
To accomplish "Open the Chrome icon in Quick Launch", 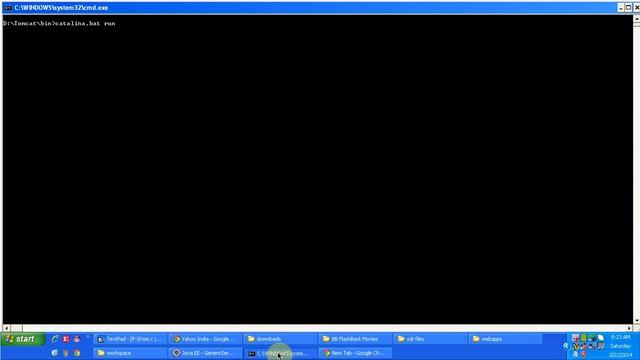I will pos(77,353).
